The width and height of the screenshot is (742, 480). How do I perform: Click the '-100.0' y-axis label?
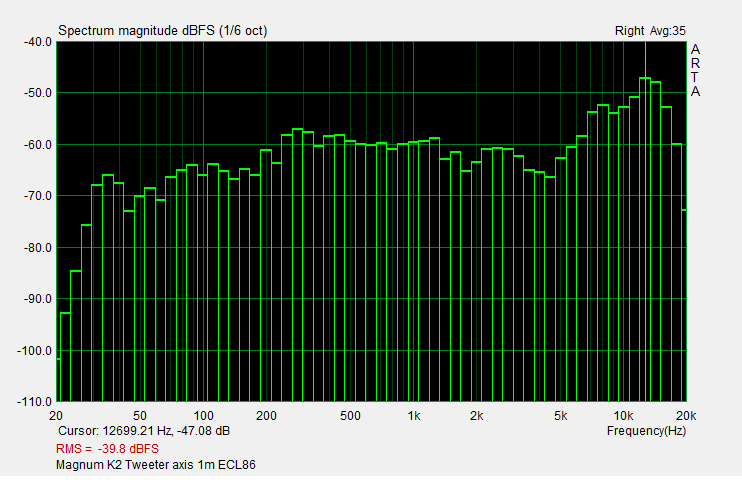[x=35, y=351]
